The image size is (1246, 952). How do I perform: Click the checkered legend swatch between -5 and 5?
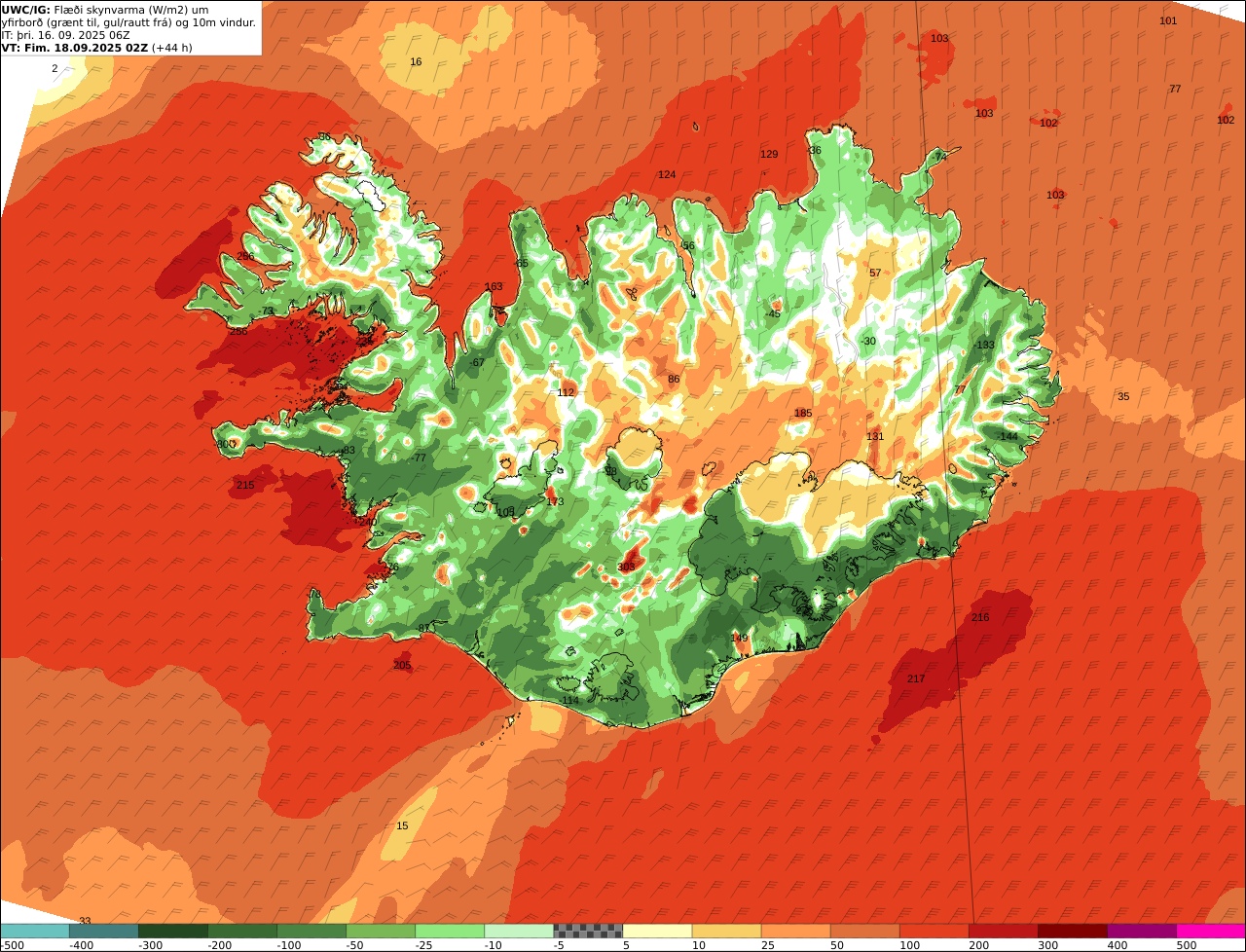587,932
